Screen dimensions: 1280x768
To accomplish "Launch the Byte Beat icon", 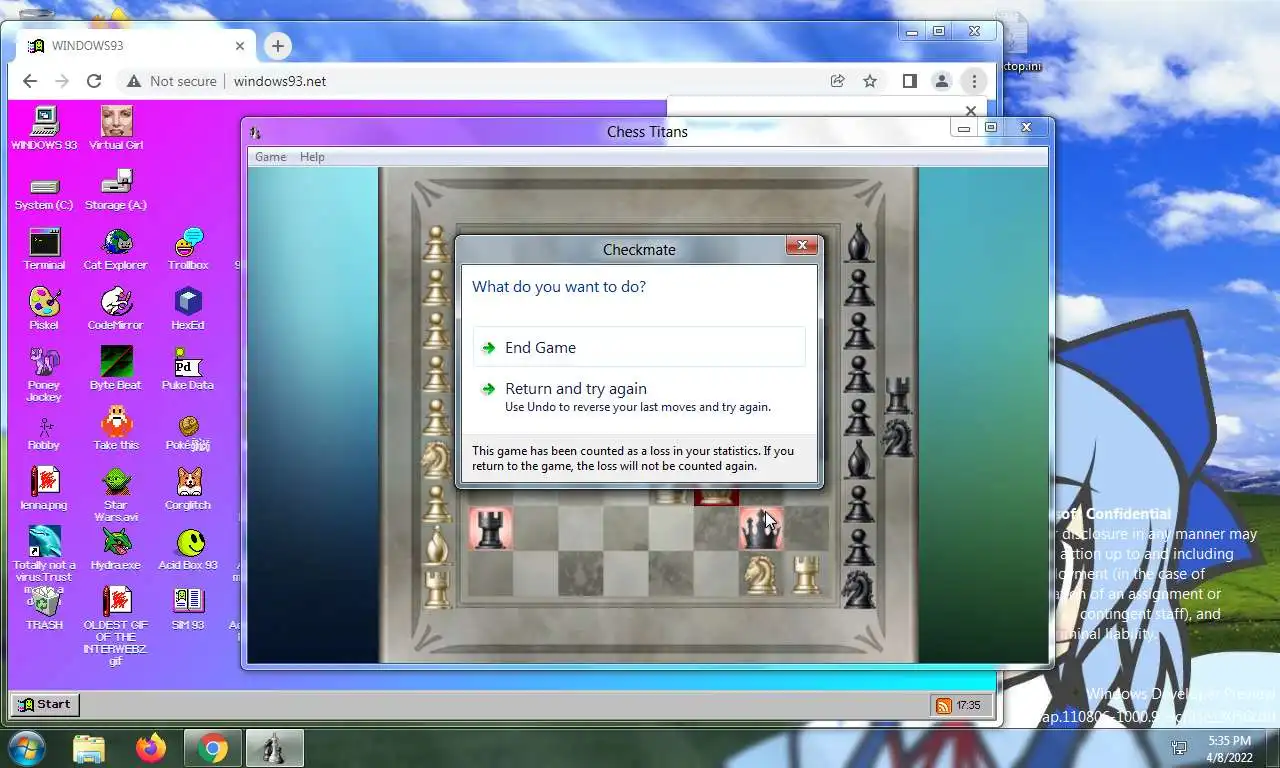I will (x=116, y=369).
